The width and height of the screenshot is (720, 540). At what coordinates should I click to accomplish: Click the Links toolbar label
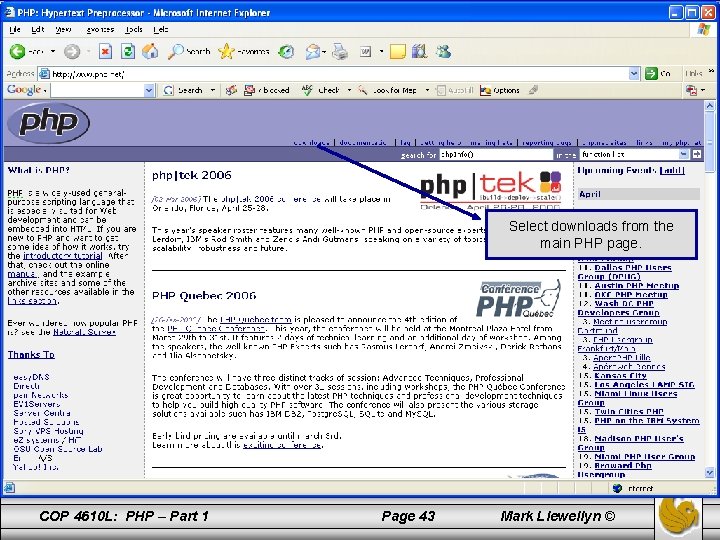pyautogui.click(x=693, y=73)
